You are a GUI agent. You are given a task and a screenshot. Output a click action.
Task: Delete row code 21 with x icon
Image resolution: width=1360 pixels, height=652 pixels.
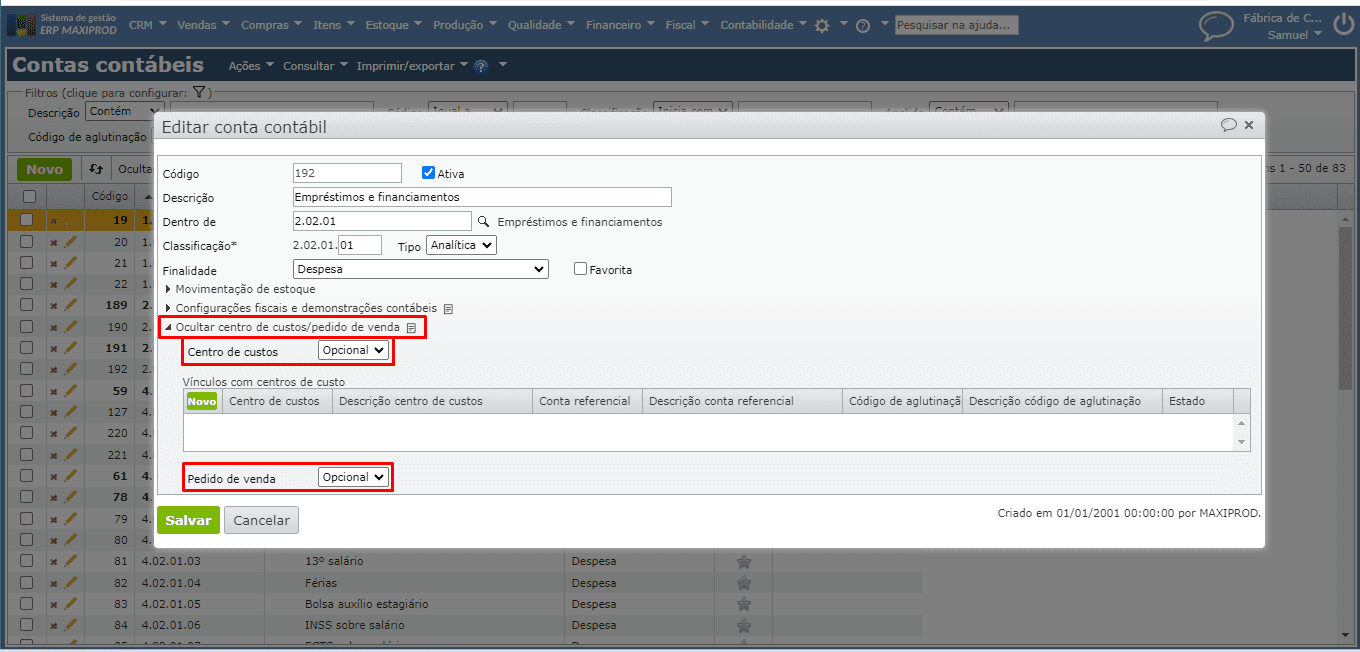point(54,263)
